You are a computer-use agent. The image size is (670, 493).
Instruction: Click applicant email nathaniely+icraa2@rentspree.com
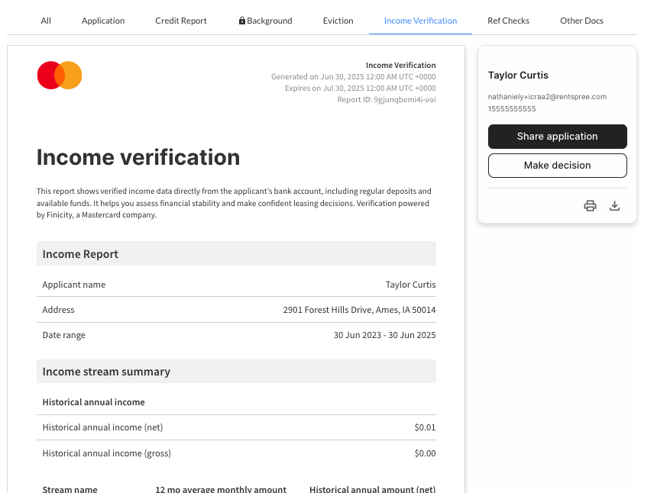547,97
